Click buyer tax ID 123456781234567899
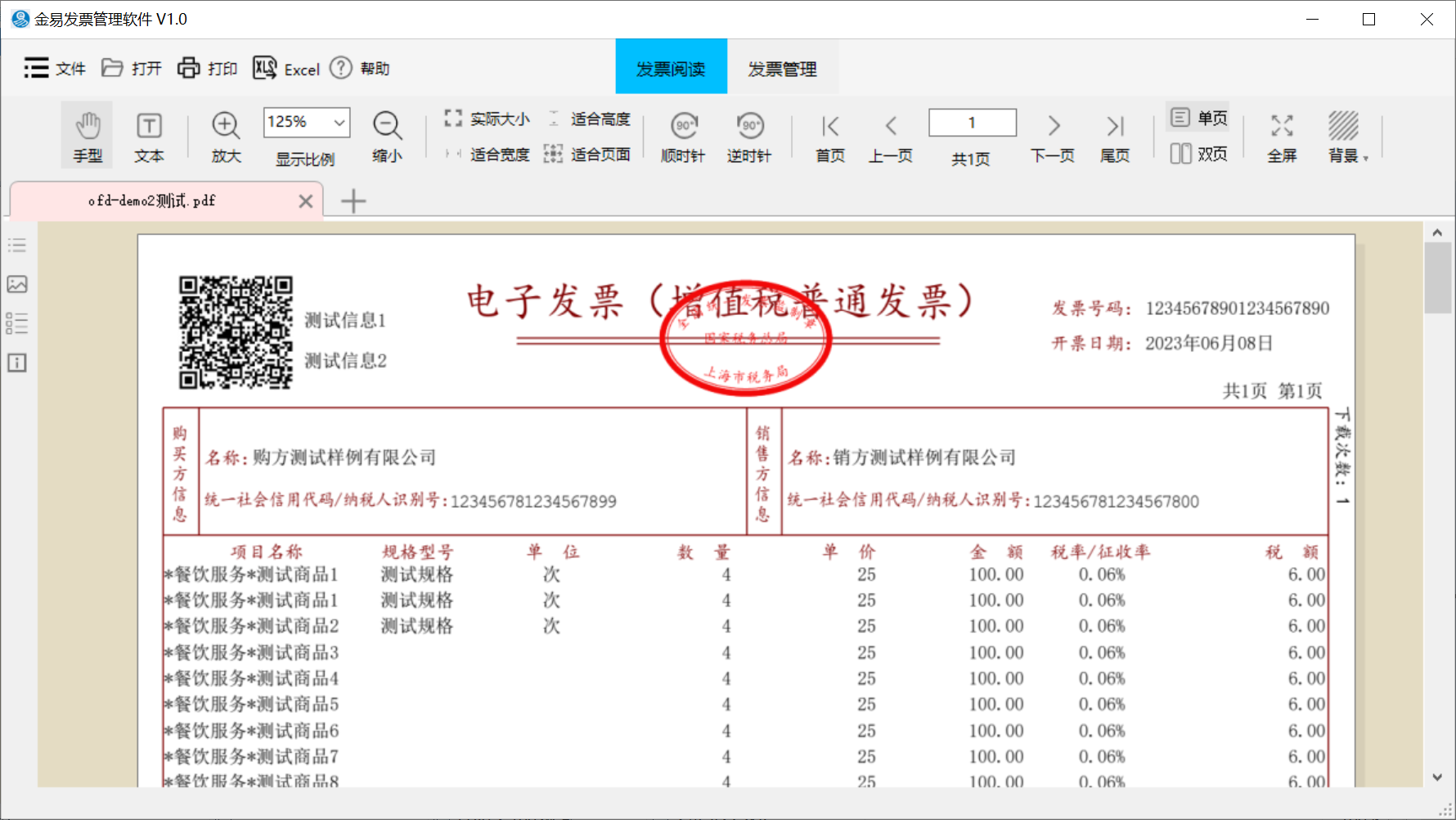Screen dimensions: 1456x820 533,502
